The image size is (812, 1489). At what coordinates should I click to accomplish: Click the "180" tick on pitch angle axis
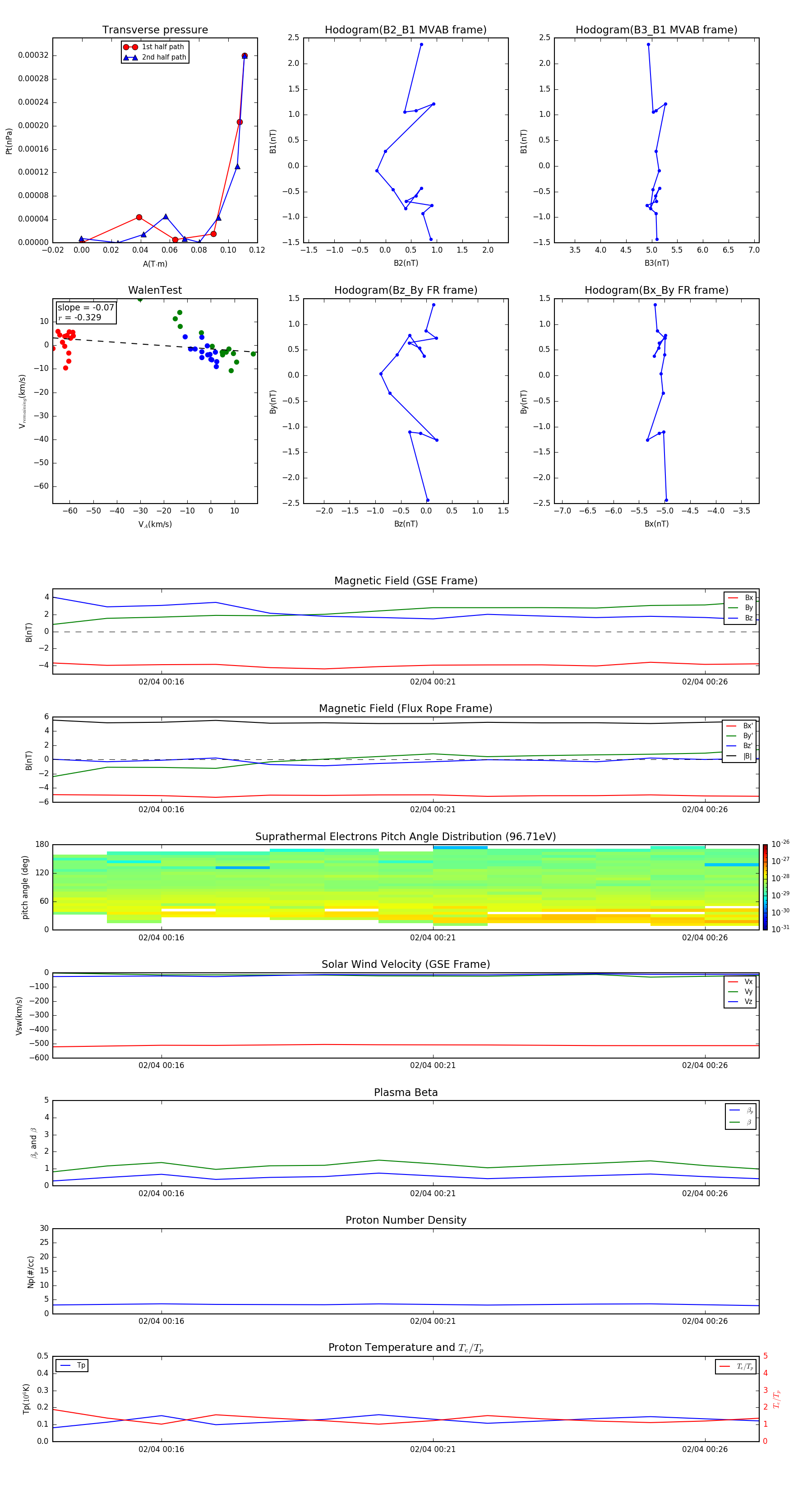(x=42, y=845)
